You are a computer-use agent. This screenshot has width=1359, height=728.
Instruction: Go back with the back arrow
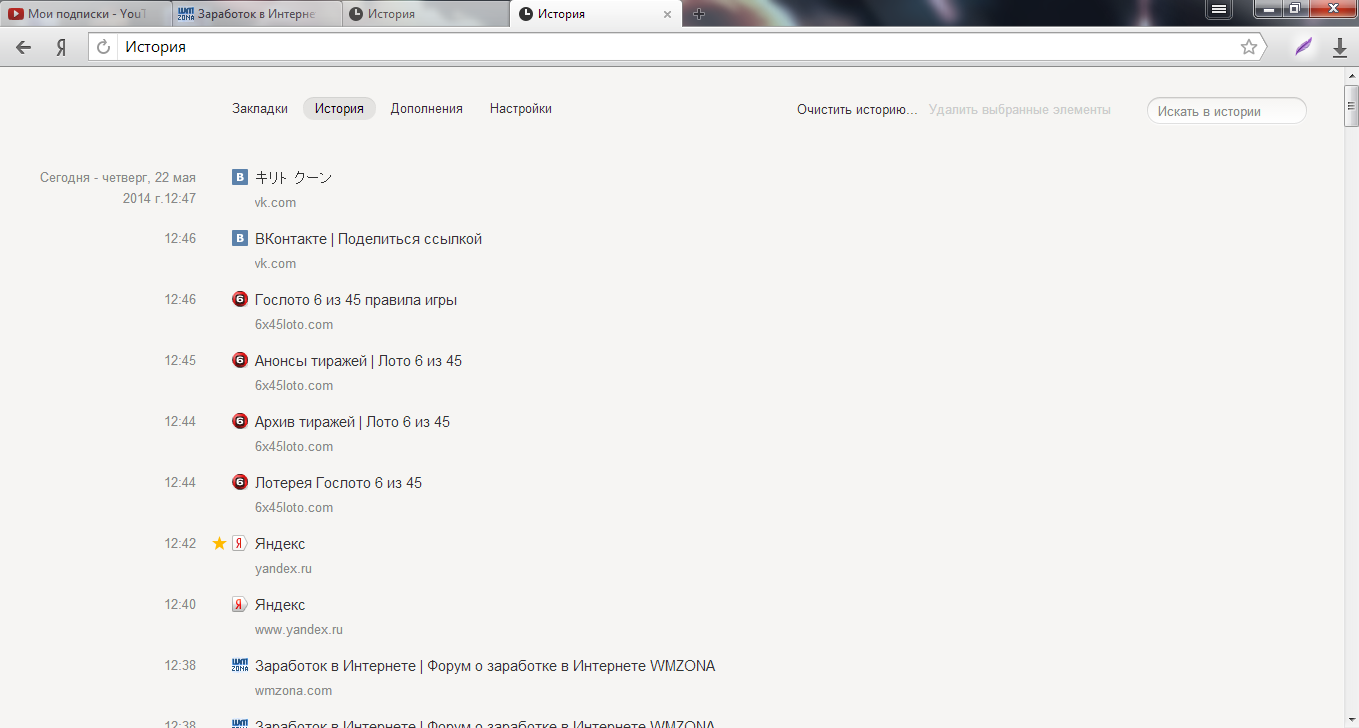(24, 47)
